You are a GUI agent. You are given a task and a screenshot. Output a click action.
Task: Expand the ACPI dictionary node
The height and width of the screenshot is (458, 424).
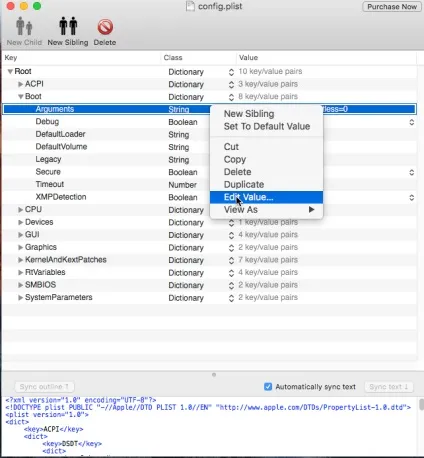tap(20, 84)
